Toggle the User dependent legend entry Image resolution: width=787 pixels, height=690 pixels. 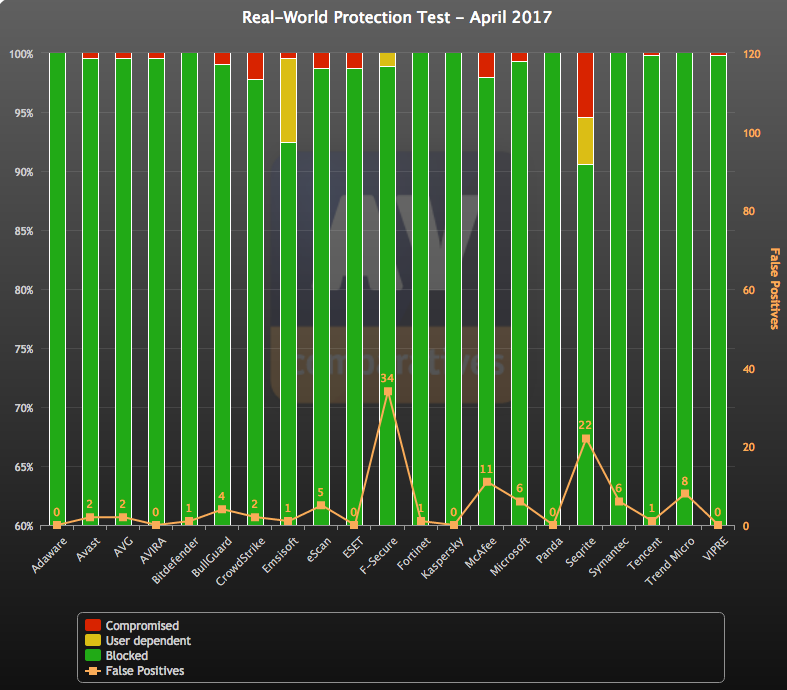pos(147,641)
